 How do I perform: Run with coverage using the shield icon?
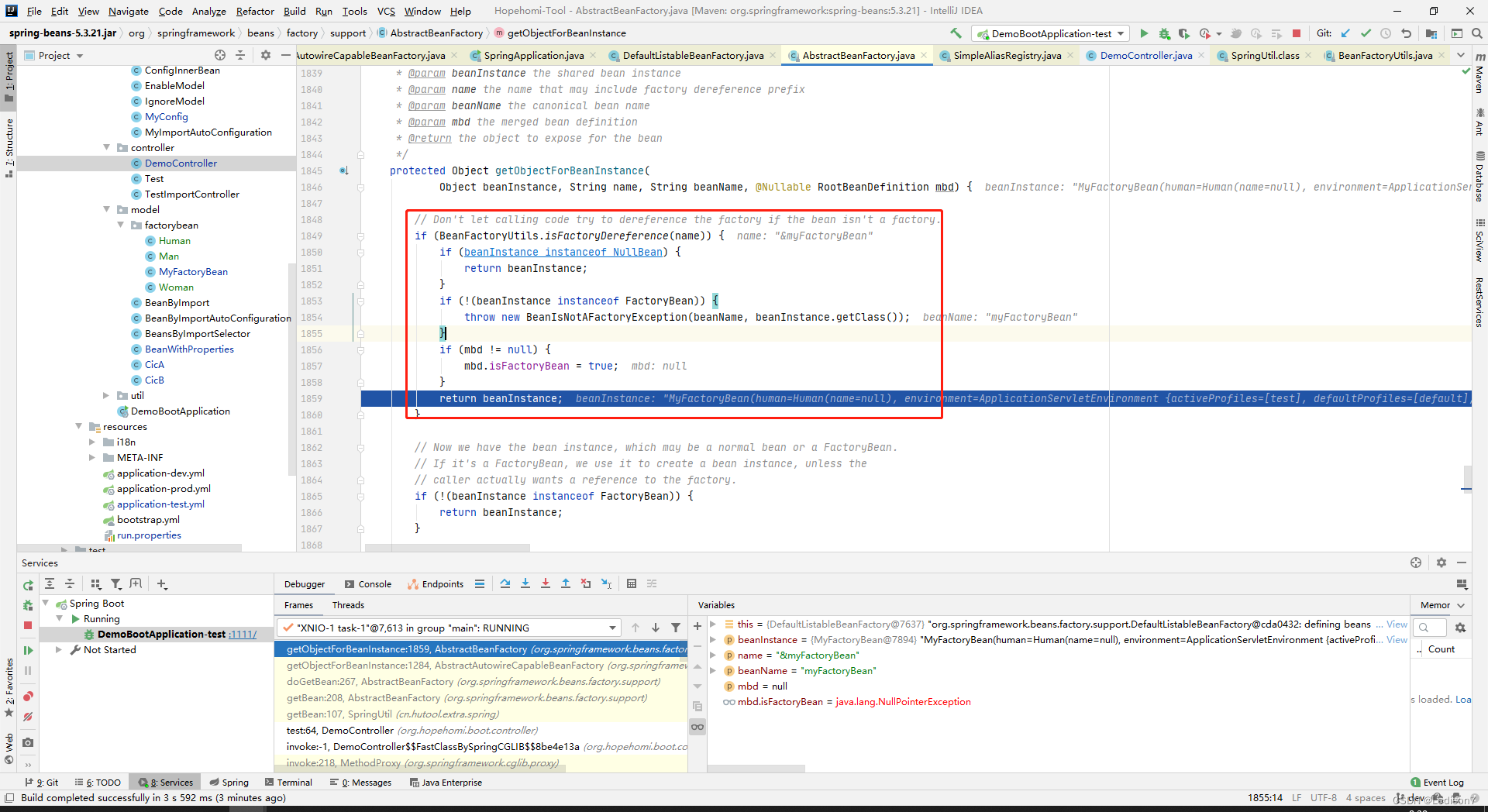[1183, 33]
